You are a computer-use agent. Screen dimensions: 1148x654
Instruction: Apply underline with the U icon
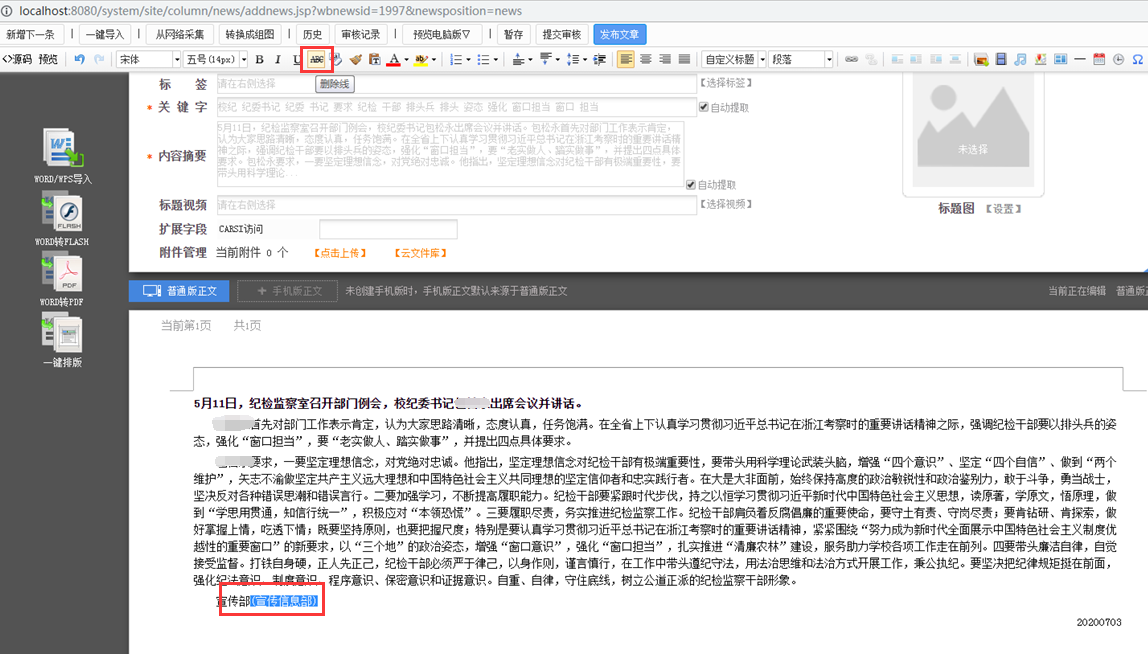point(297,59)
